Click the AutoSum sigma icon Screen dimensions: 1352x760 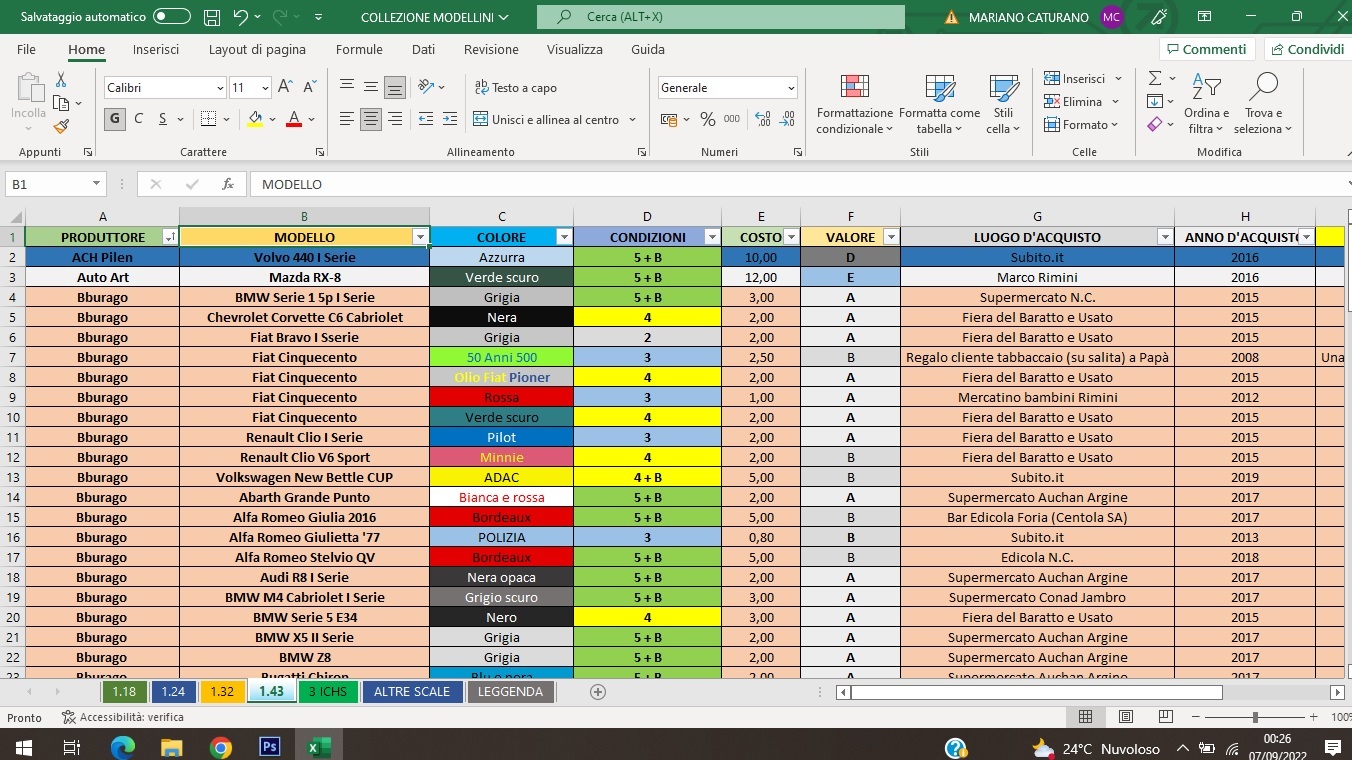pos(1155,78)
